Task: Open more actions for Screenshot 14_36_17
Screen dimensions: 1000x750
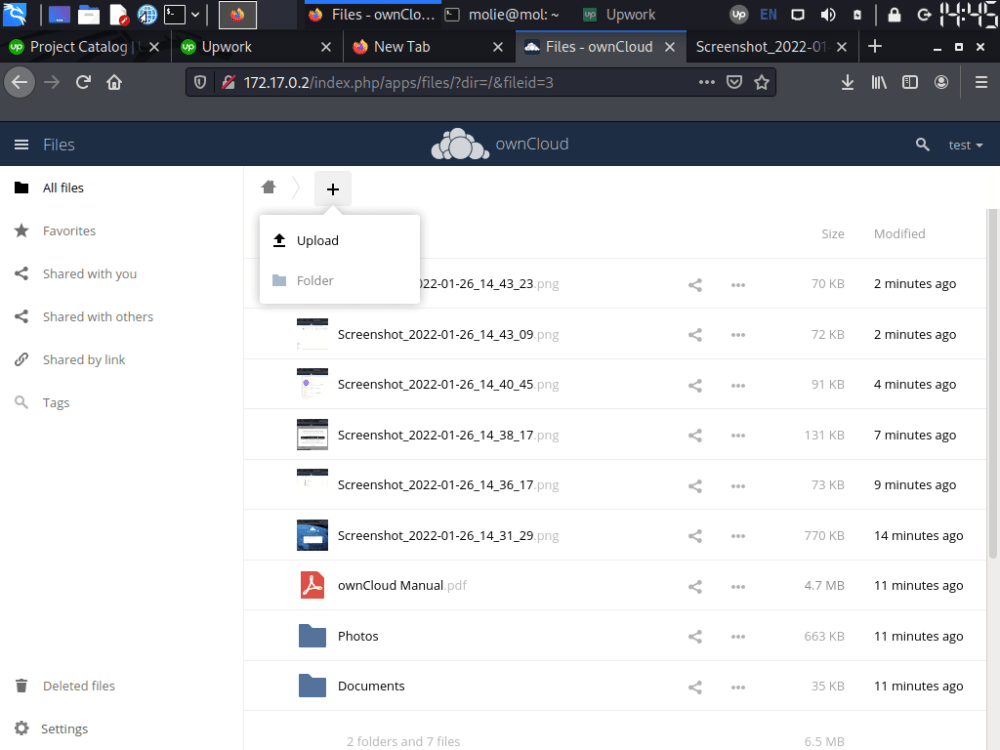Action: [x=738, y=486]
